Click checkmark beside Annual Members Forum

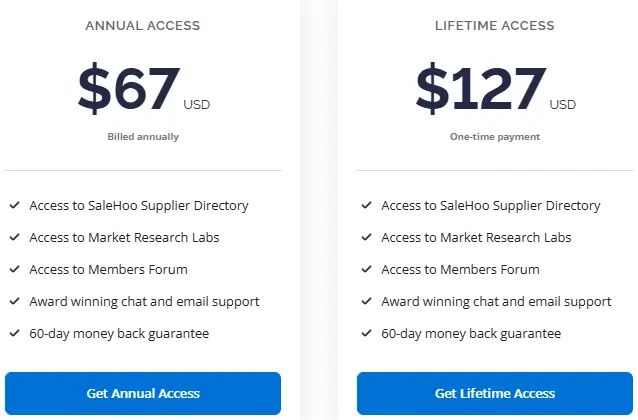[x=15, y=270]
